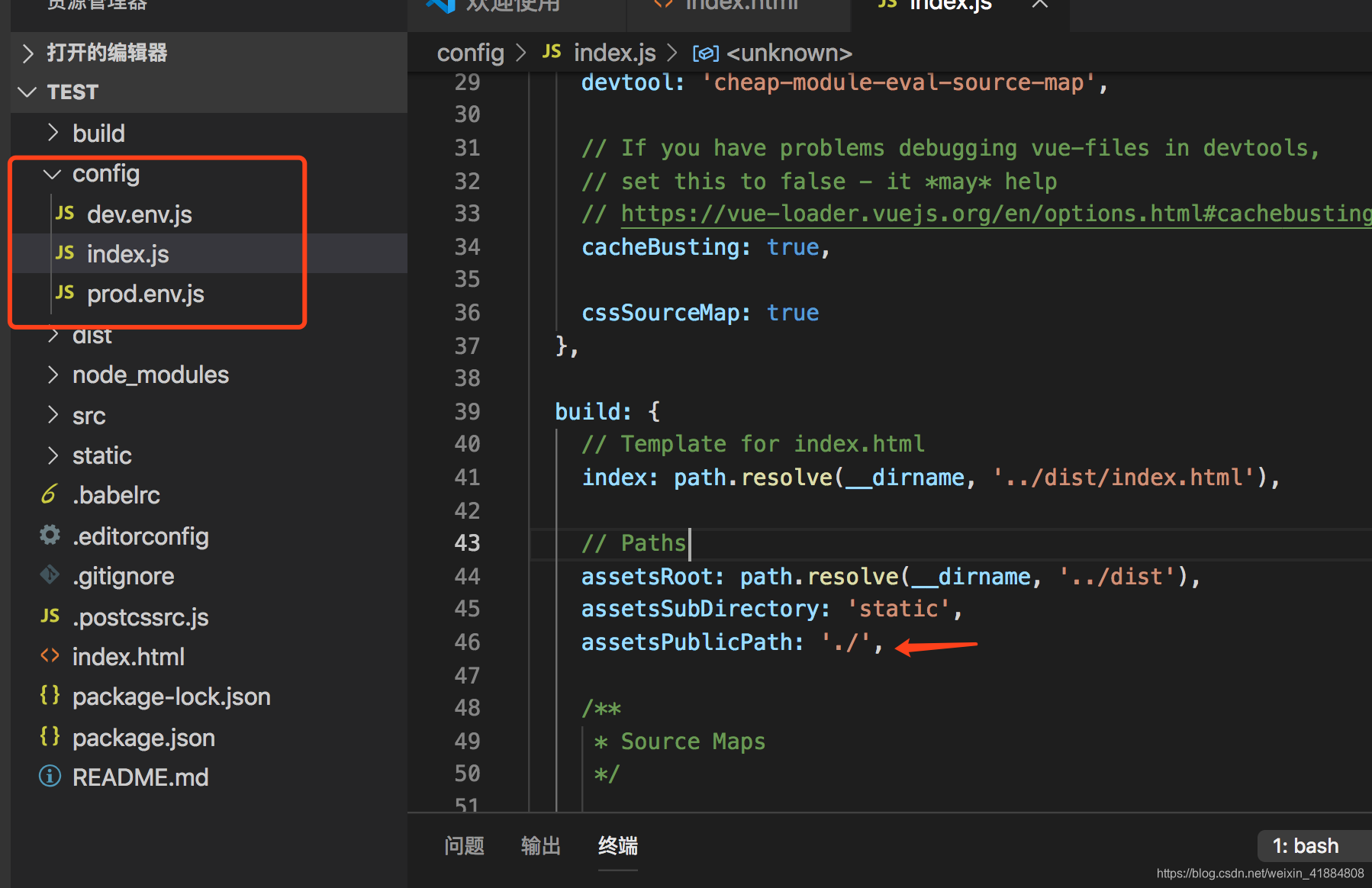Open .postcssrc.js file
Viewport: 1372px width, 888px height.
coord(140,617)
